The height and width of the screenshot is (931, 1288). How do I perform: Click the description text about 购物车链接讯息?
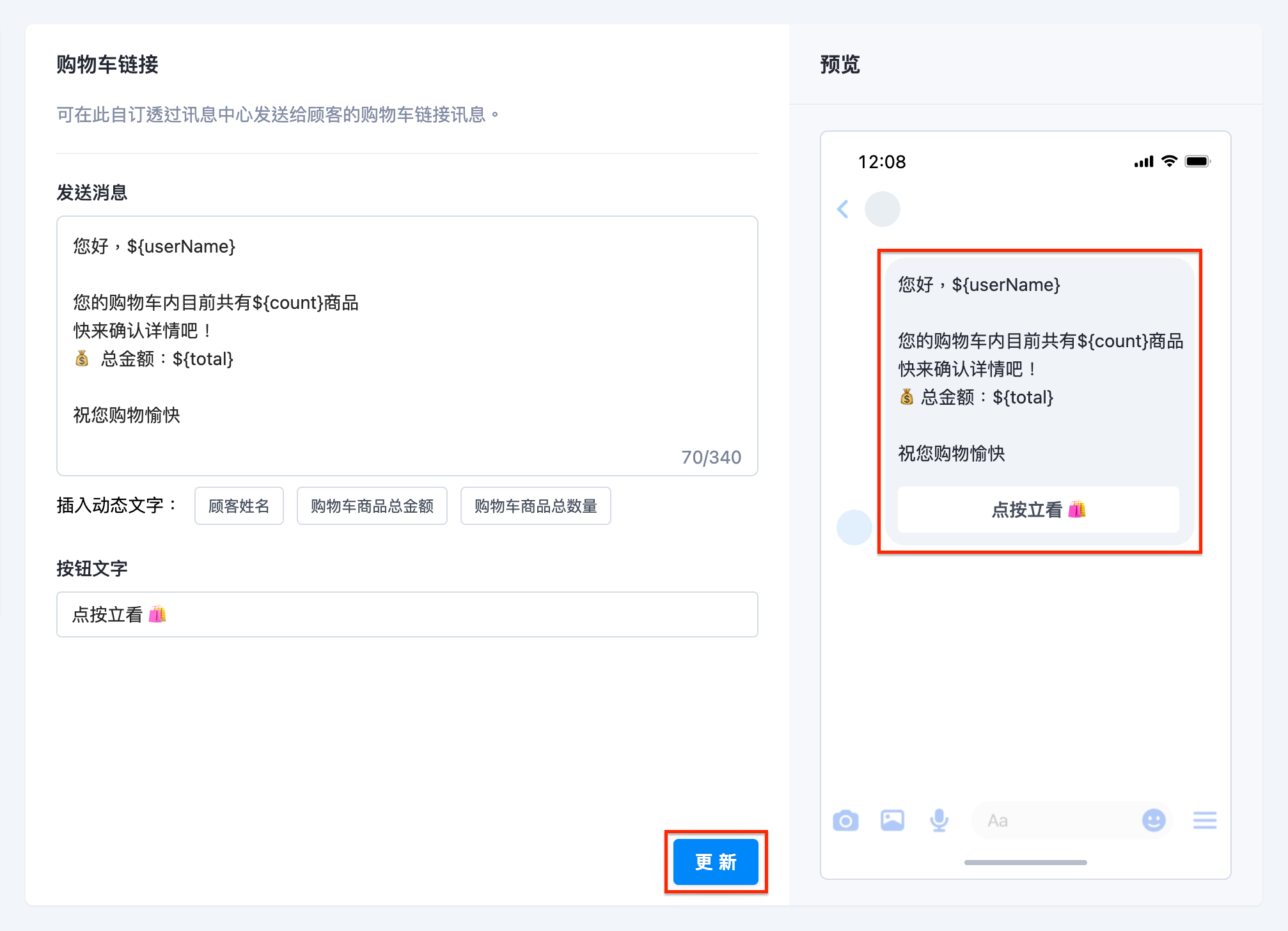[278, 114]
